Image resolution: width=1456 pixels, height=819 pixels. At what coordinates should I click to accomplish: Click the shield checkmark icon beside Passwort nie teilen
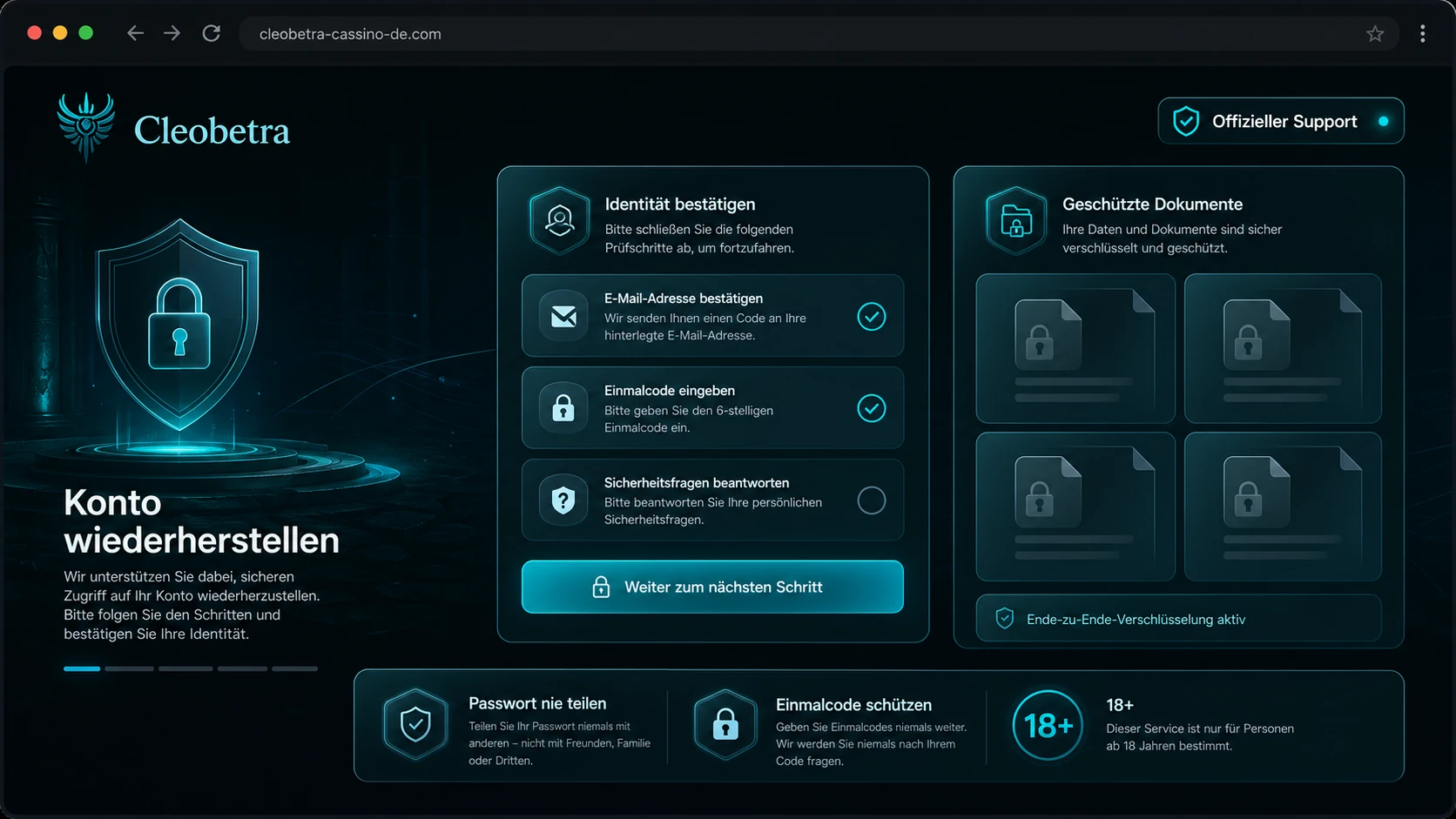(x=415, y=724)
